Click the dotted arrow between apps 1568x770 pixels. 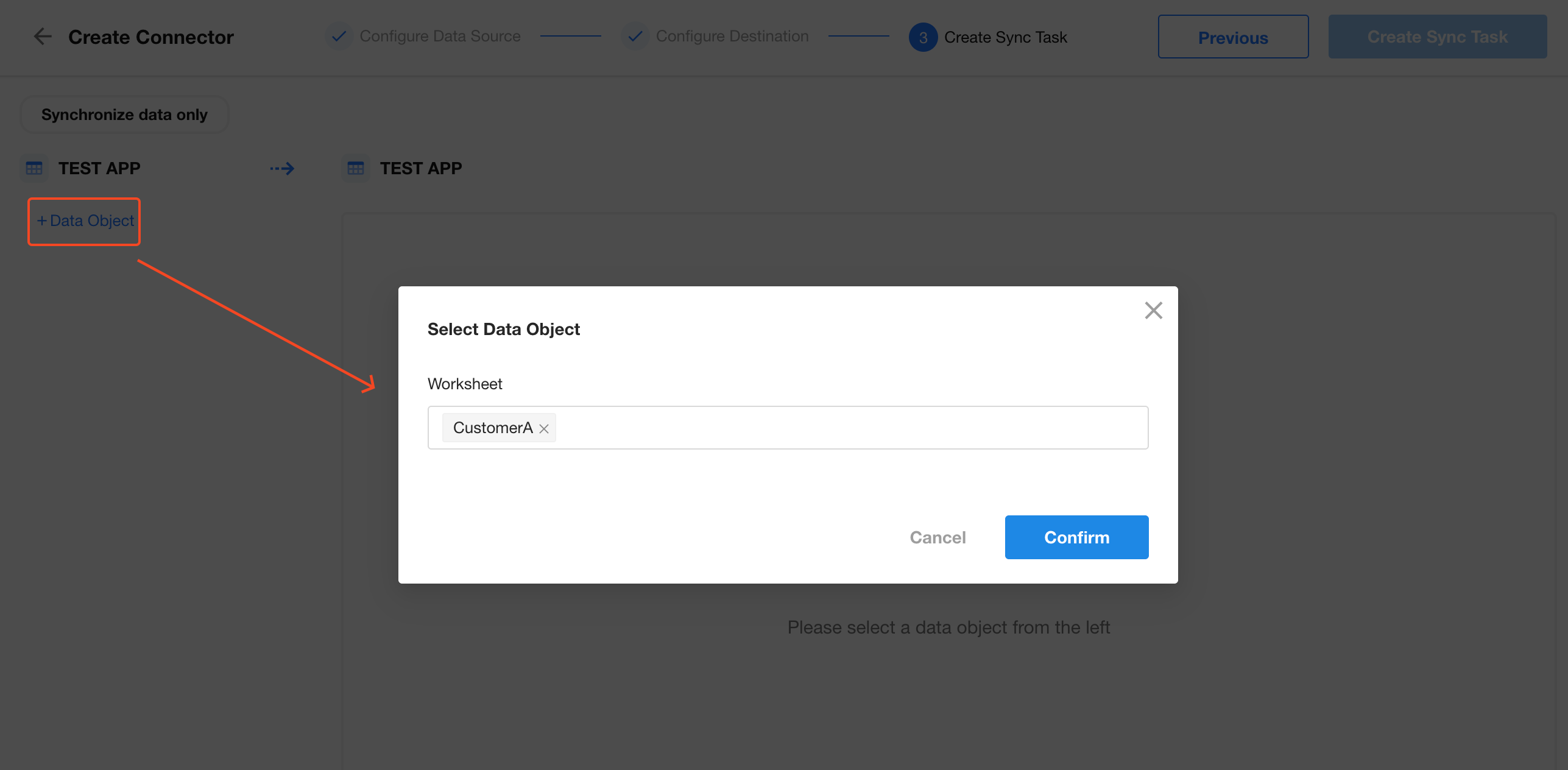click(282, 168)
